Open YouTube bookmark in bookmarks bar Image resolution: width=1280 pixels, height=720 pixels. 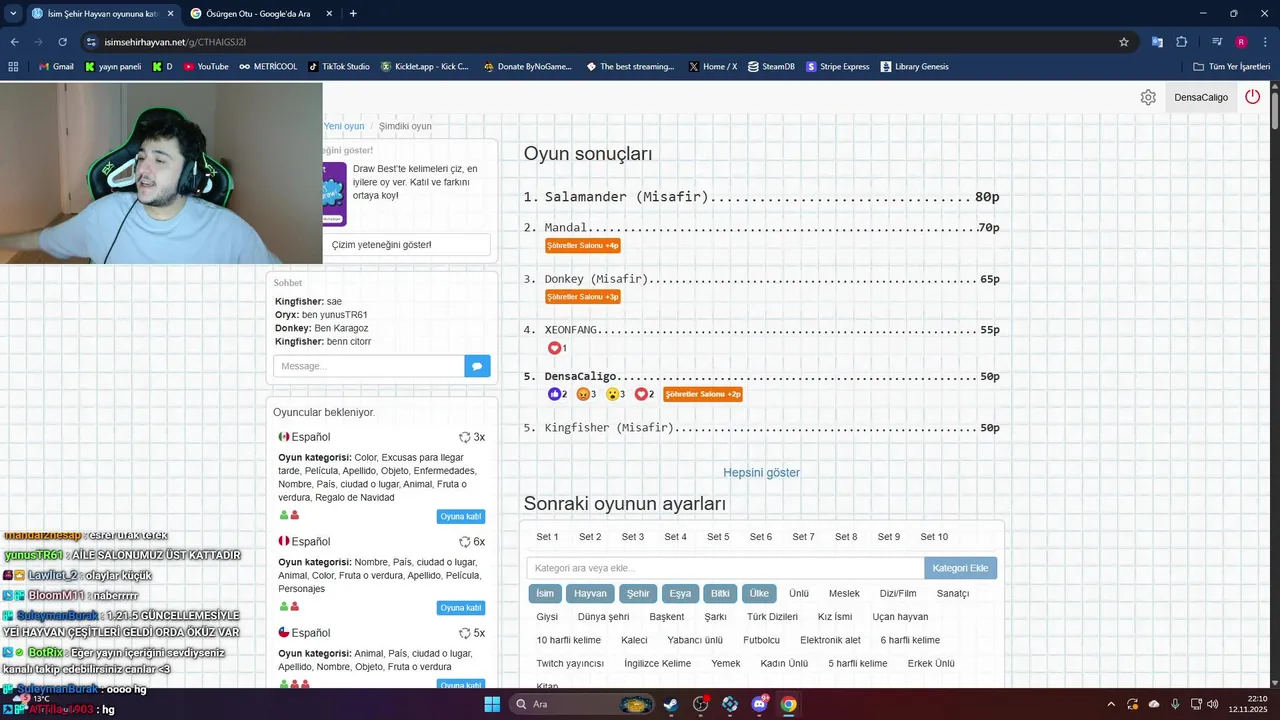[206, 67]
